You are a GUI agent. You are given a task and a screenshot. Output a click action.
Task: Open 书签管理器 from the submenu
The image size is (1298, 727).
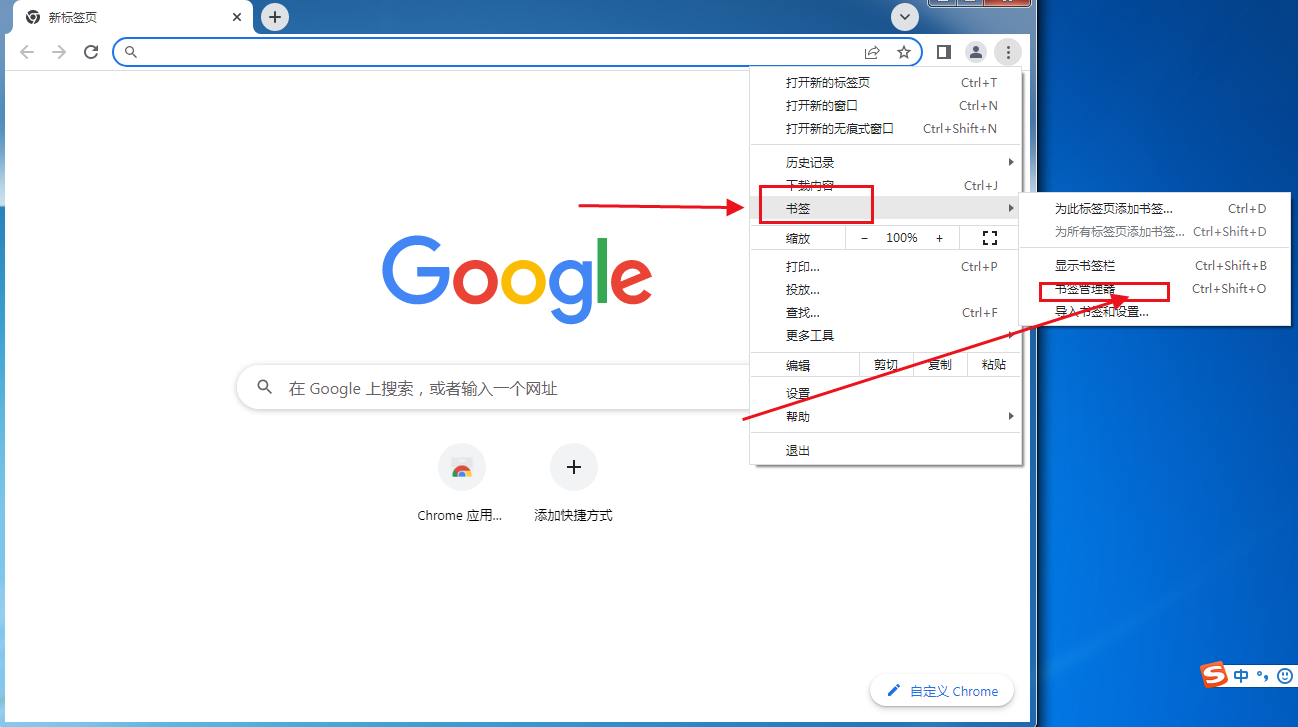(1155, 289)
